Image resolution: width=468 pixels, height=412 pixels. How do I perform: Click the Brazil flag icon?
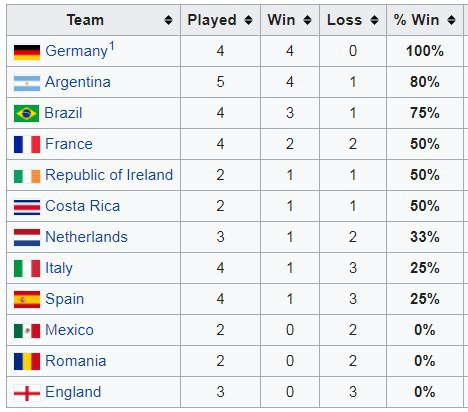pyautogui.click(x=26, y=113)
